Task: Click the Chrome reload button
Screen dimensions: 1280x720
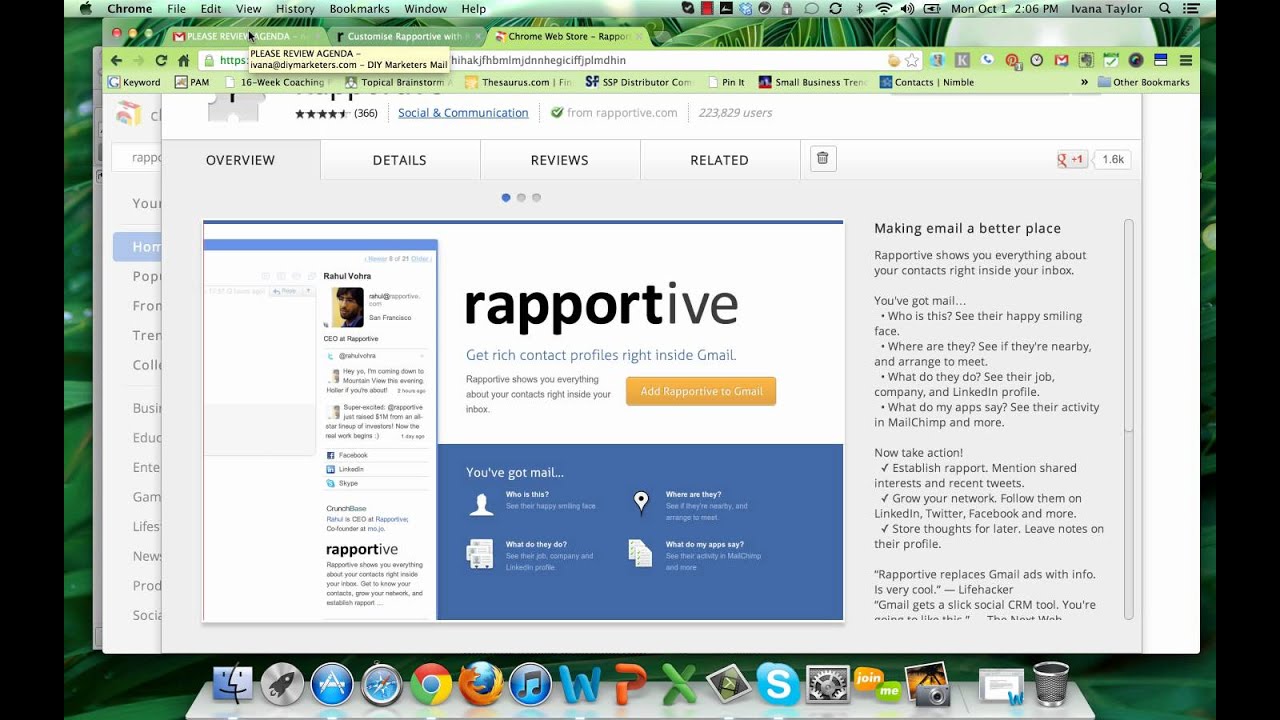Action: click(x=161, y=60)
